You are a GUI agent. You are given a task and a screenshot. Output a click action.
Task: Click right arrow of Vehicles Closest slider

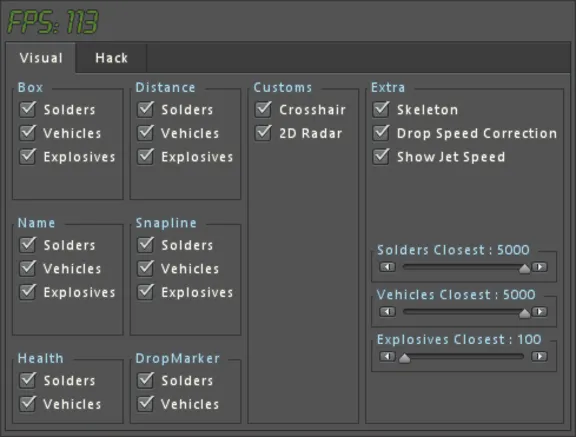coord(539,312)
